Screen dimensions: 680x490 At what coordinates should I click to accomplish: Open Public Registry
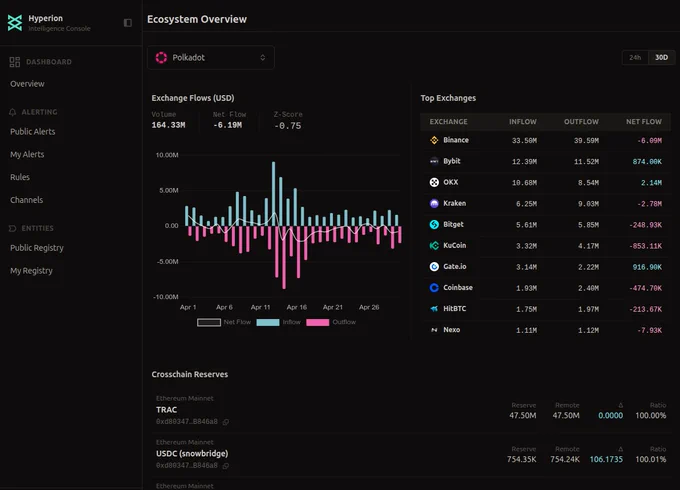point(37,248)
